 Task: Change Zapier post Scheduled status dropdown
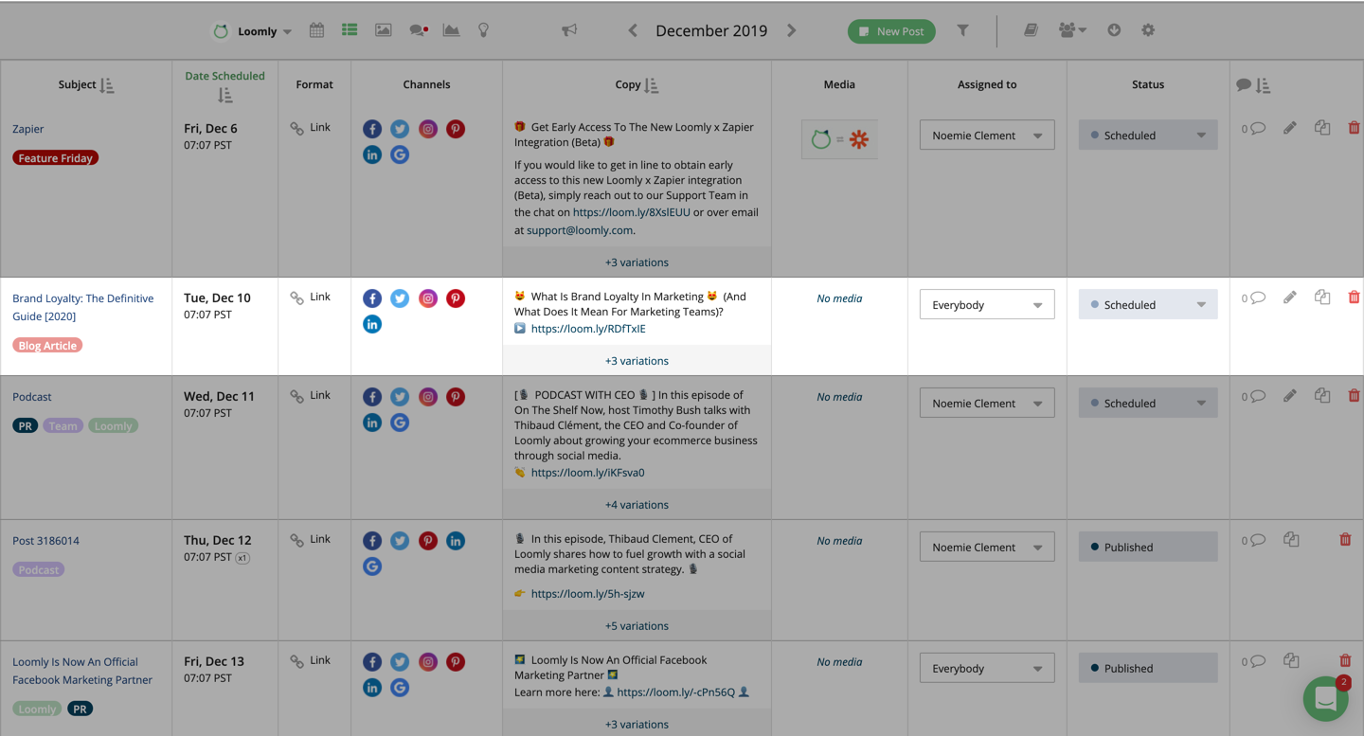pyautogui.click(x=1148, y=135)
